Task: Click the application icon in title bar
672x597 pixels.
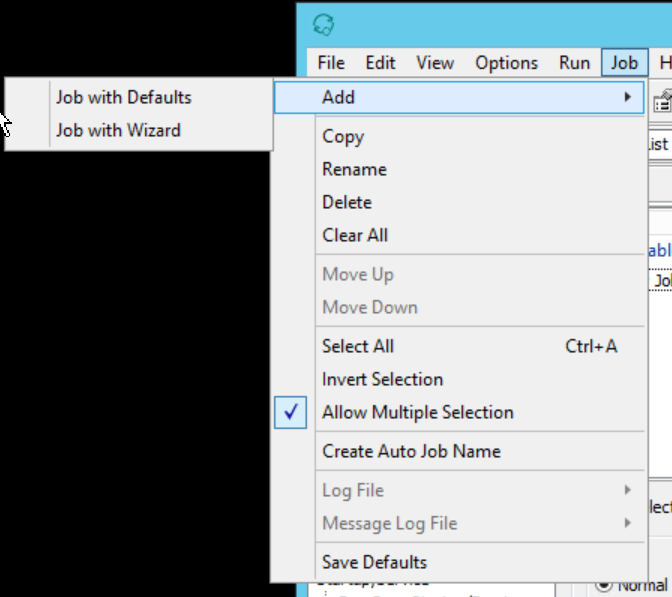Action: coord(323,25)
